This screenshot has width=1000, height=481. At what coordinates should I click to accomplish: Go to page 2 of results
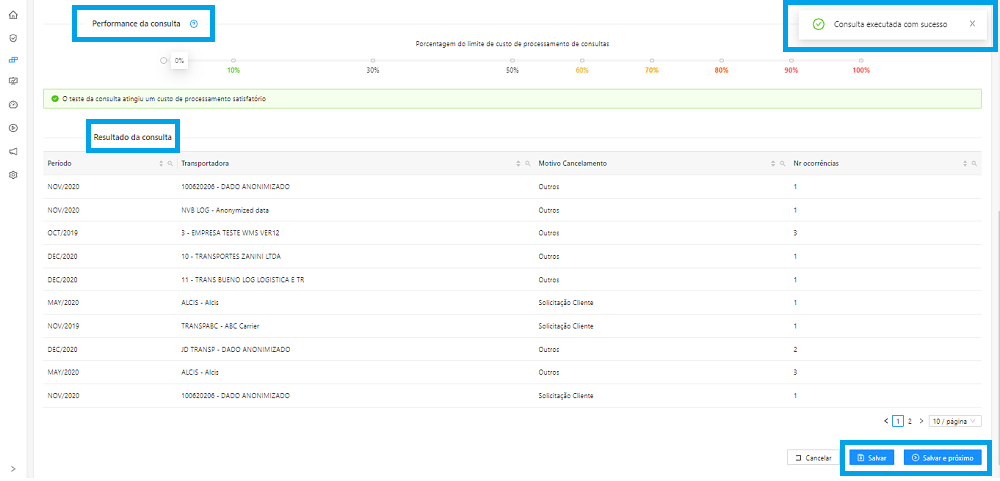click(x=910, y=421)
